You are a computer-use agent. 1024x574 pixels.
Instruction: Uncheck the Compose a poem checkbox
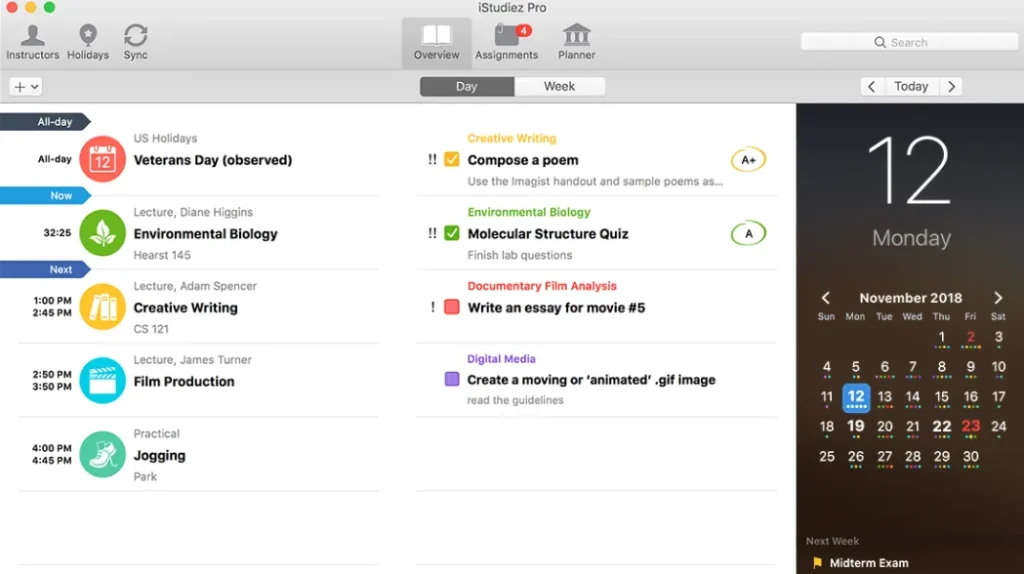452,160
